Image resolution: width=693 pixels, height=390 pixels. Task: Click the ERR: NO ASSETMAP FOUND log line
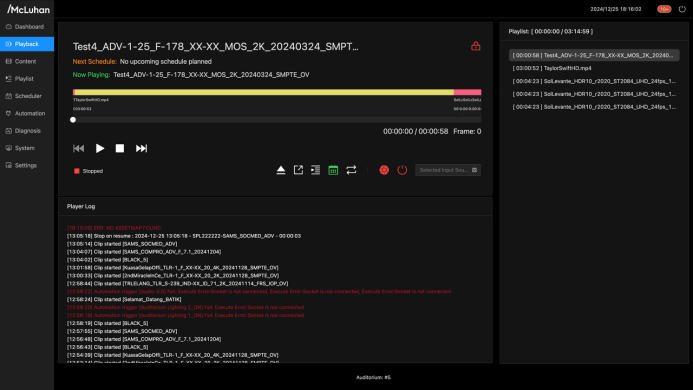click(x=114, y=228)
